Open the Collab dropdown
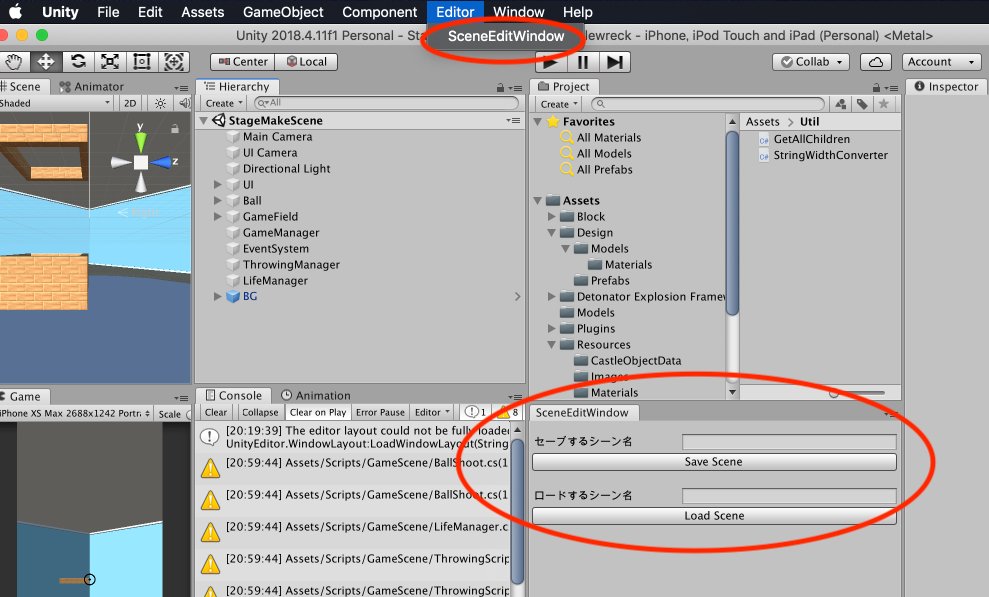 [811, 62]
